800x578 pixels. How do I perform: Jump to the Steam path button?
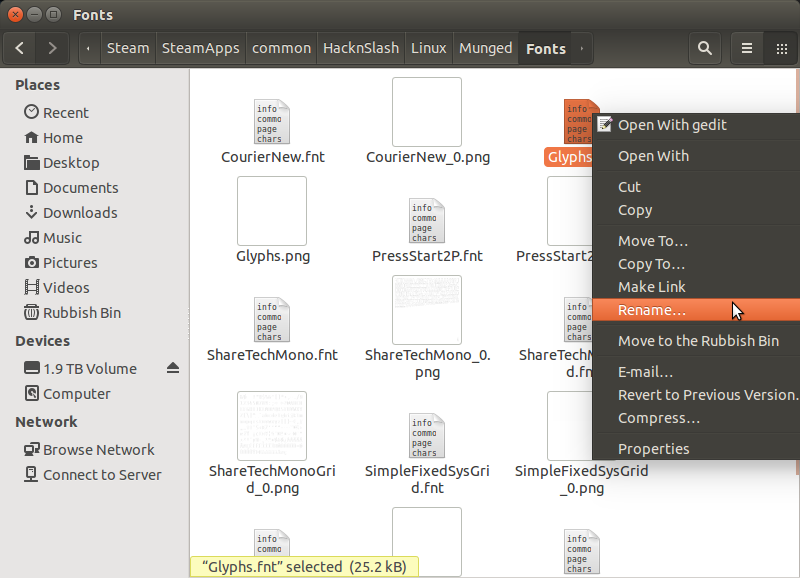coord(127,48)
